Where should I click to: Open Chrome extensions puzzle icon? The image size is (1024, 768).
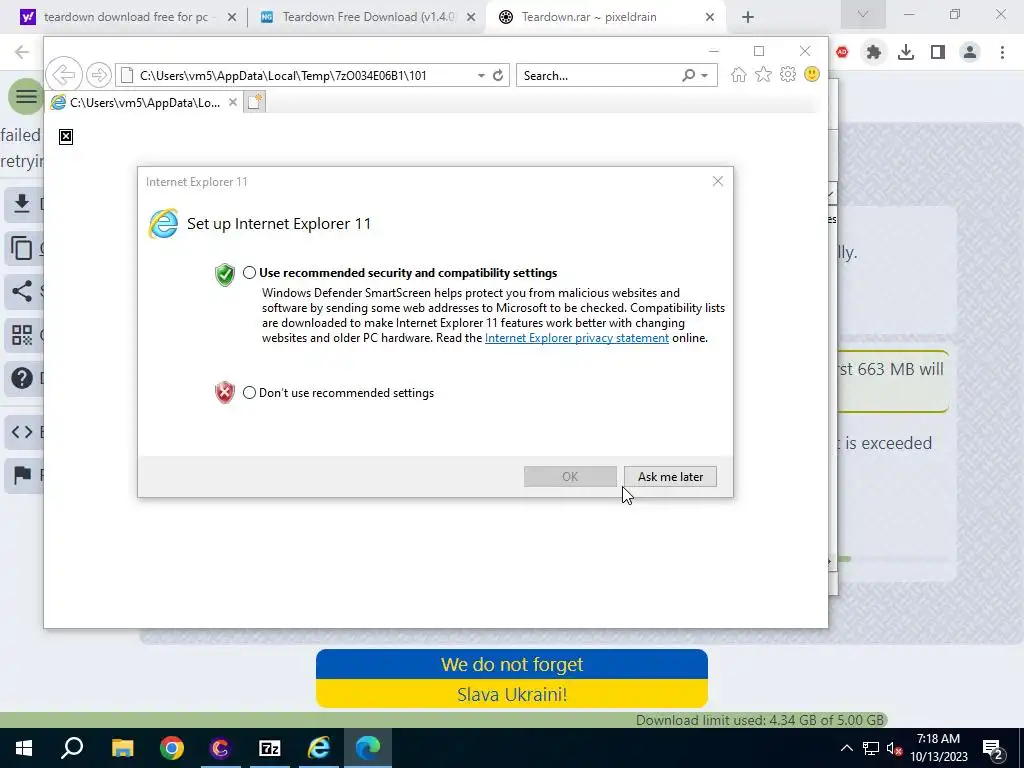[x=873, y=52]
